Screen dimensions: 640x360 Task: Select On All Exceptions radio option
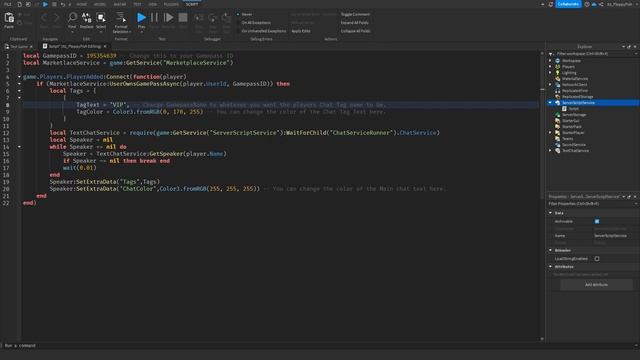(238, 22)
